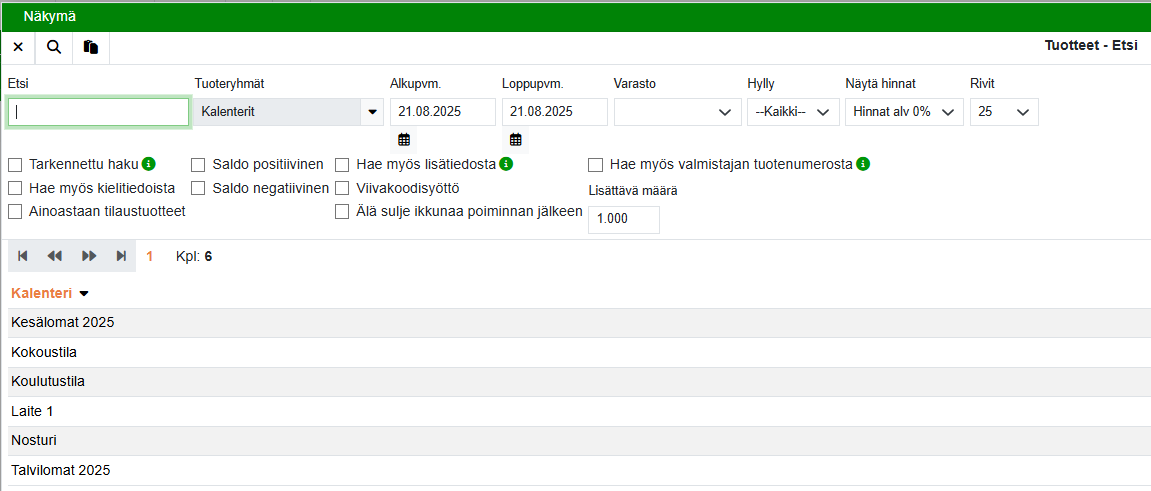1151x491 pixels.
Task: Toggle the Viivakoodisyöttö checkbox
Action: tap(342, 188)
